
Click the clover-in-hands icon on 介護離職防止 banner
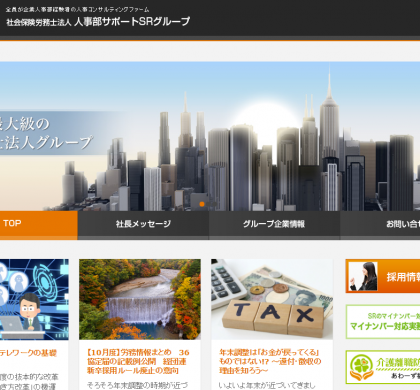coord(362,367)
